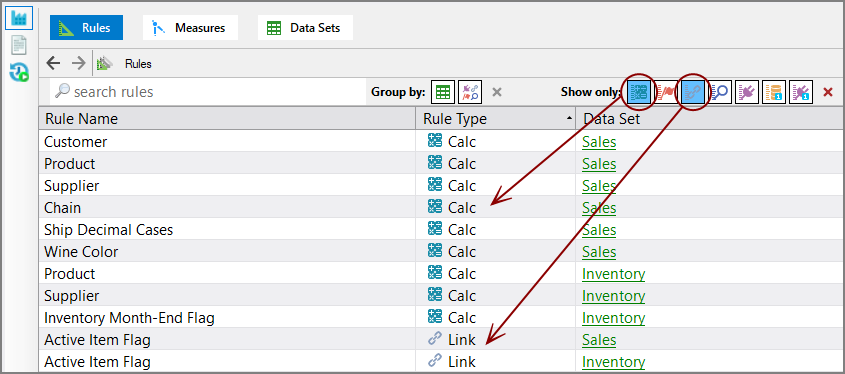Go back with the left arrow
Image resolution: width=845 pixels, height=374 pixels.
tap(53, 64)
